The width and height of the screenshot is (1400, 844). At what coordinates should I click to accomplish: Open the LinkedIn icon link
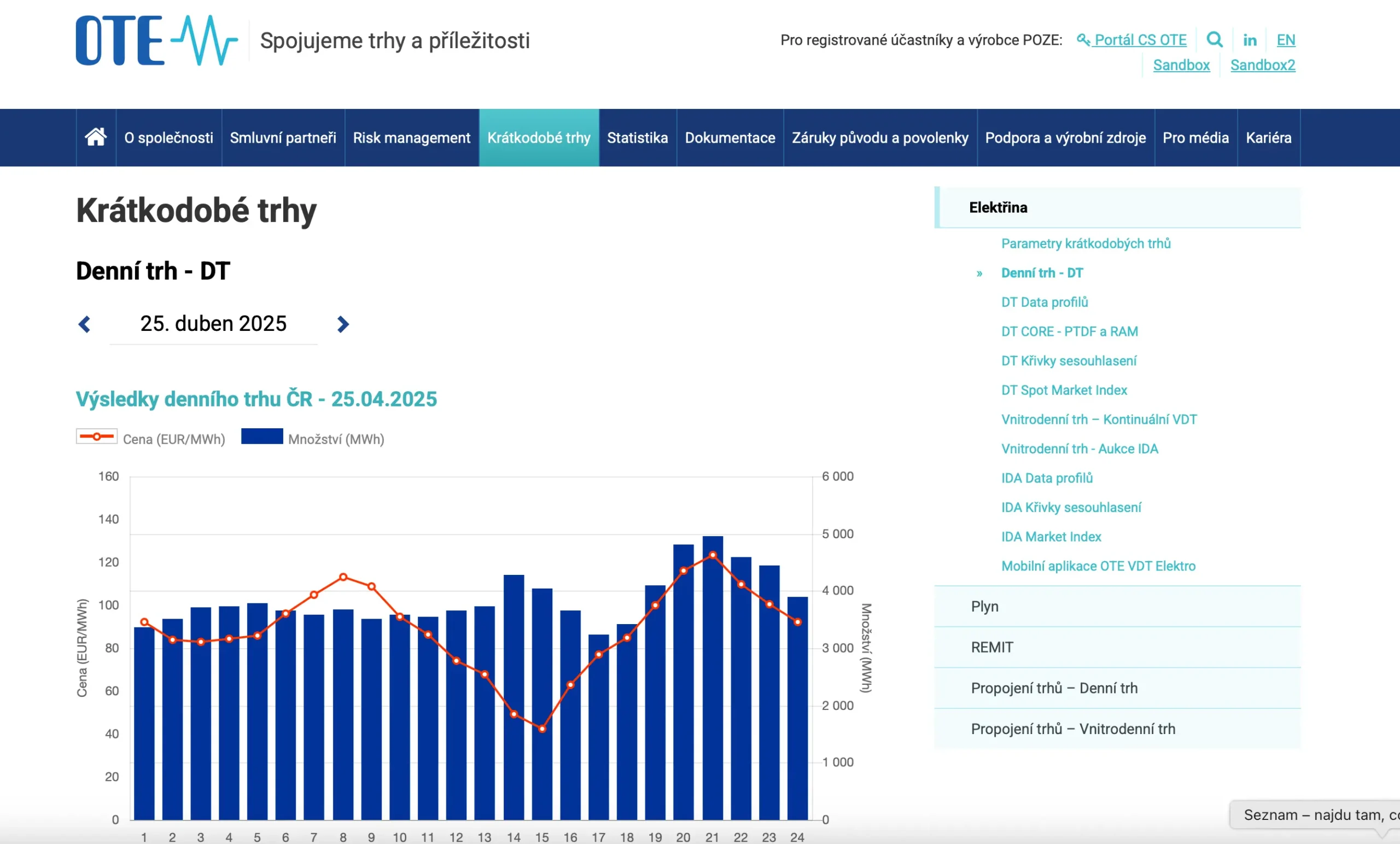click(x=1250, y=40)
